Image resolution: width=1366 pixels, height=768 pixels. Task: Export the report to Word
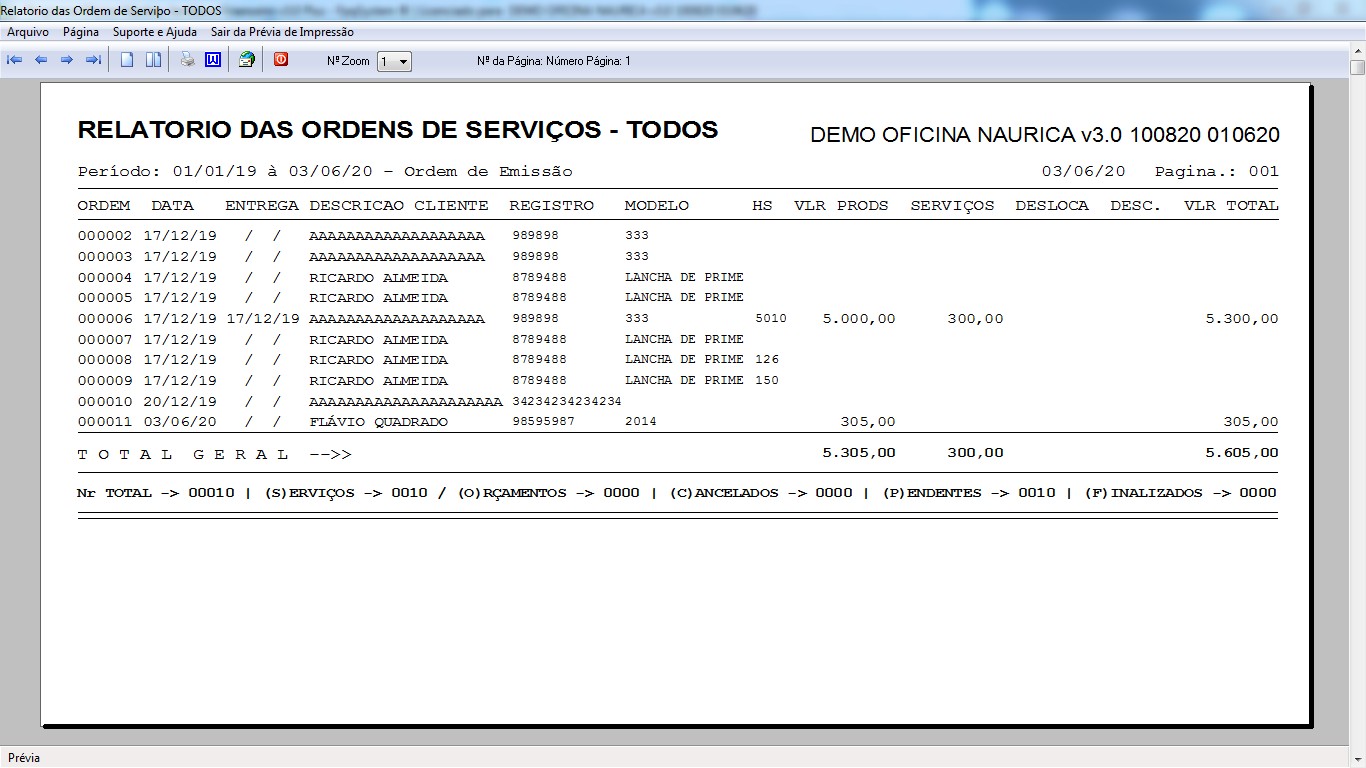[x=213, y=60]
